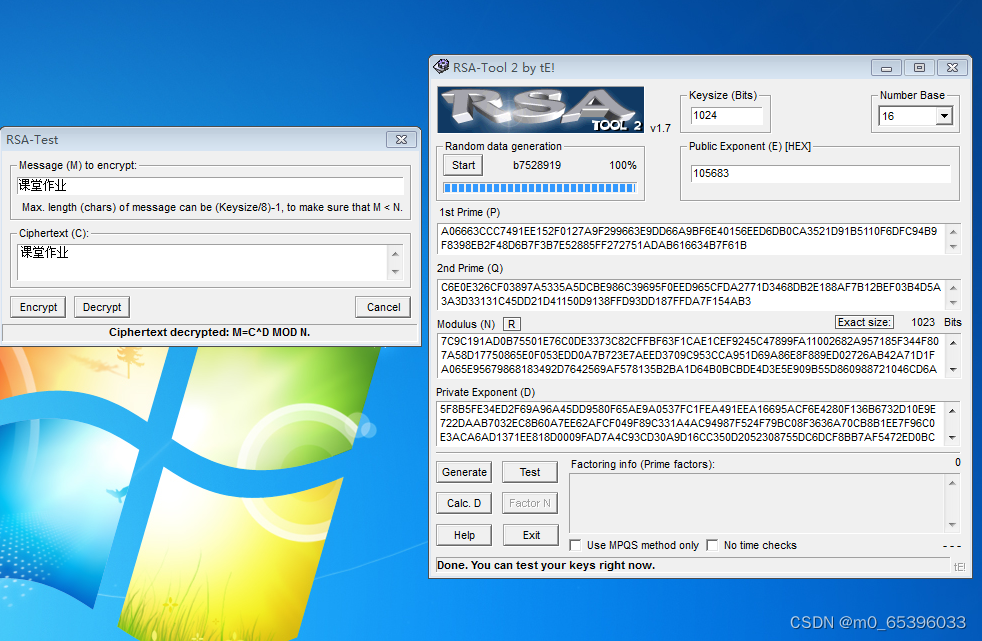This screenshot has width=982, height=641.
Task: Click the Factor N button
Action: point(530,503)
